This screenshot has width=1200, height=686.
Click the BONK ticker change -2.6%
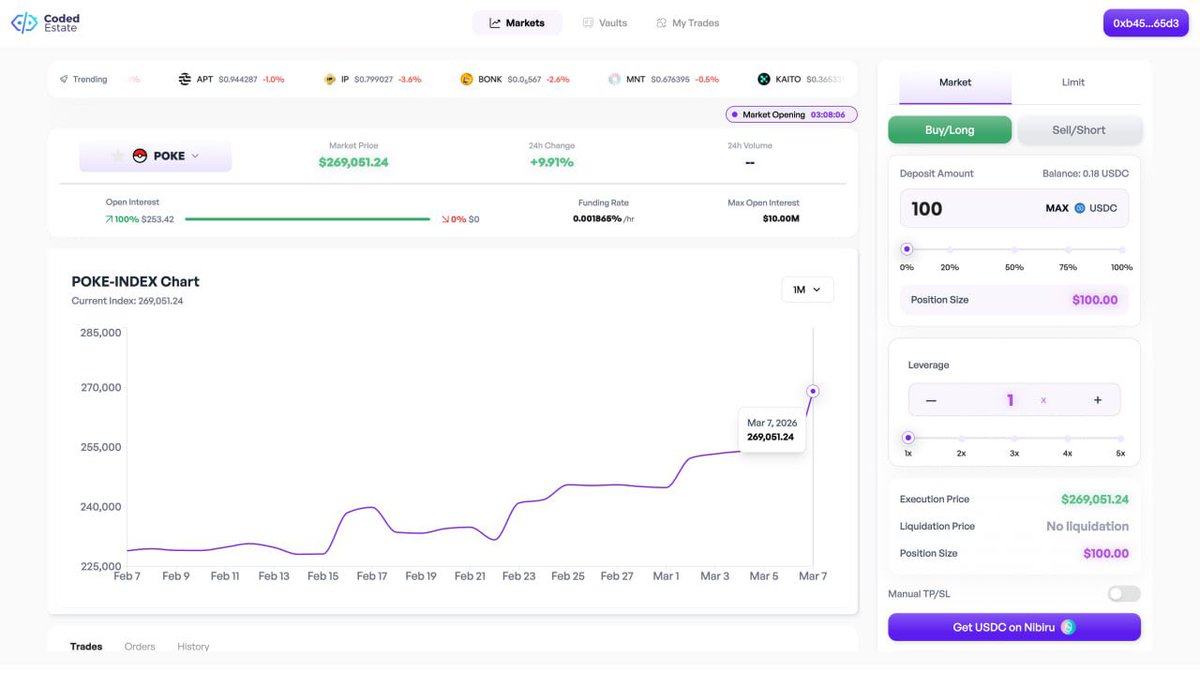tap(558, 79)
